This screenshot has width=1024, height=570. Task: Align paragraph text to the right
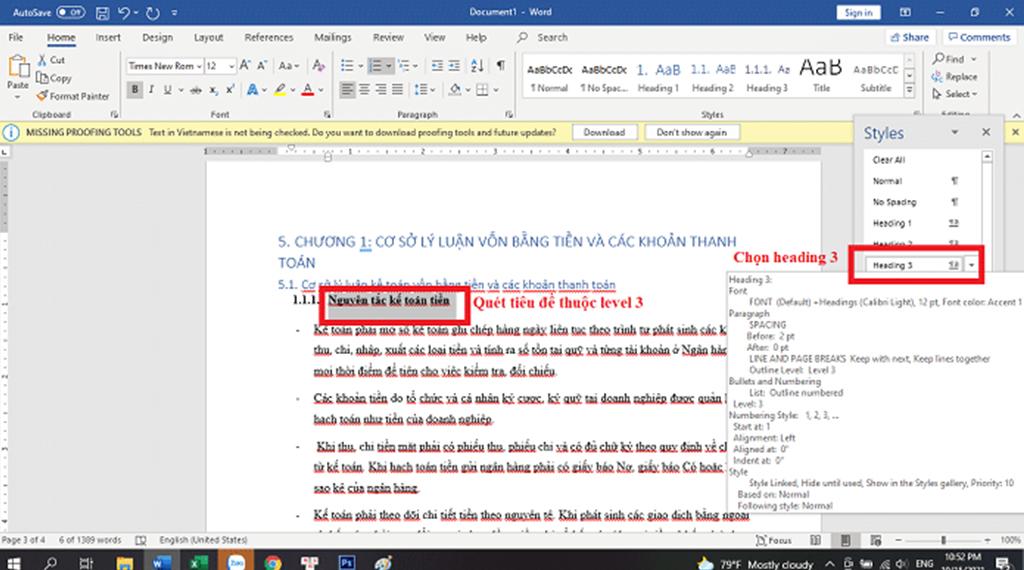pos(381,89)
